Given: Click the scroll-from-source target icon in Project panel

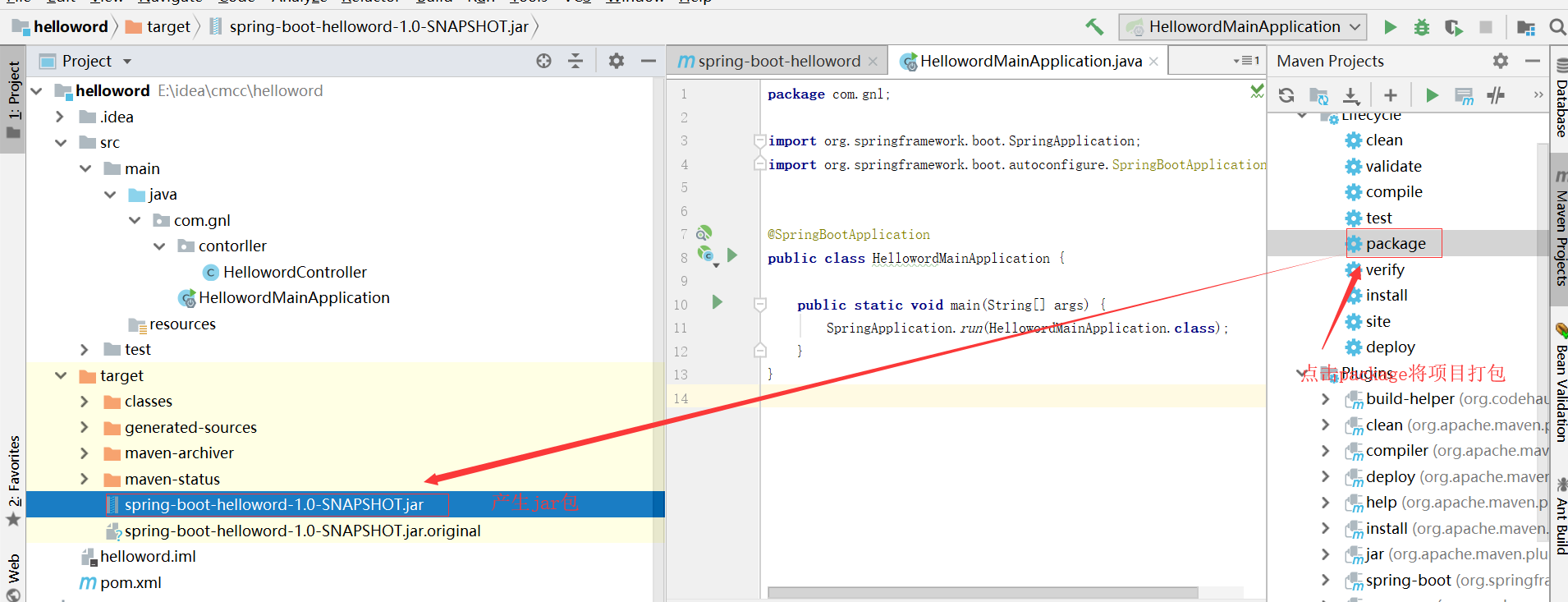Looking at the screenshot, I should 543,61.
